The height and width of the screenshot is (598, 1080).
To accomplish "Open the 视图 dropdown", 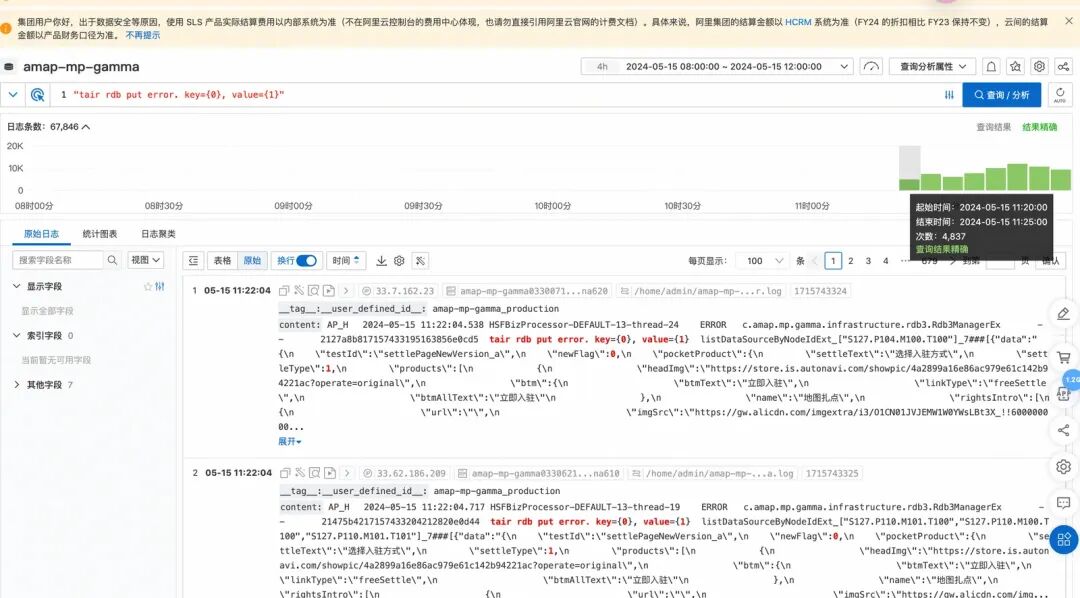I will pyautogui.click(x=145, y=260).
